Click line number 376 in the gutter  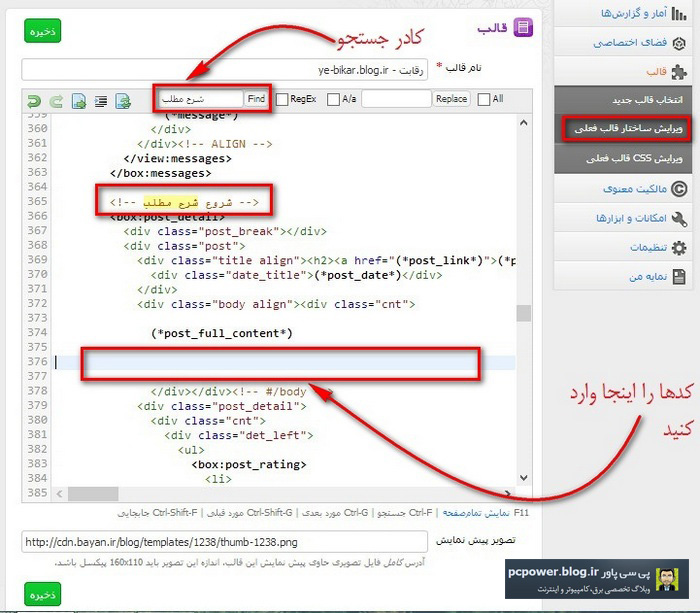pyautogui.click(x=38, y=362)
